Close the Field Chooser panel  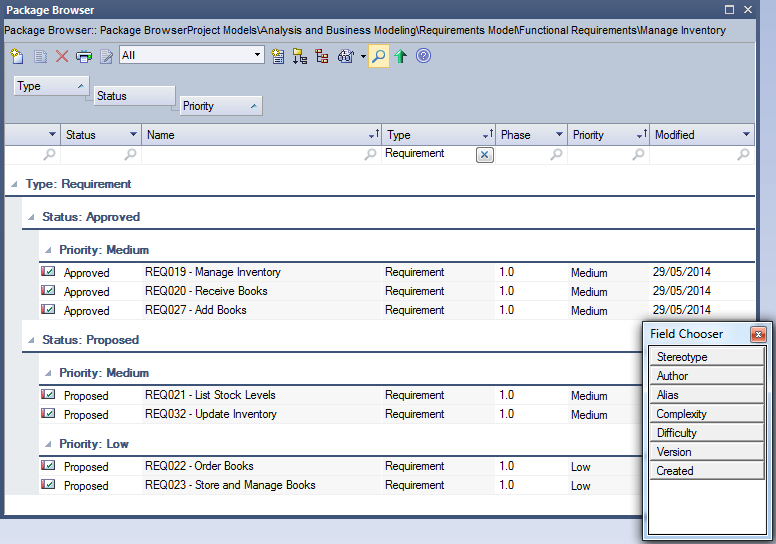tap(758, 334)
